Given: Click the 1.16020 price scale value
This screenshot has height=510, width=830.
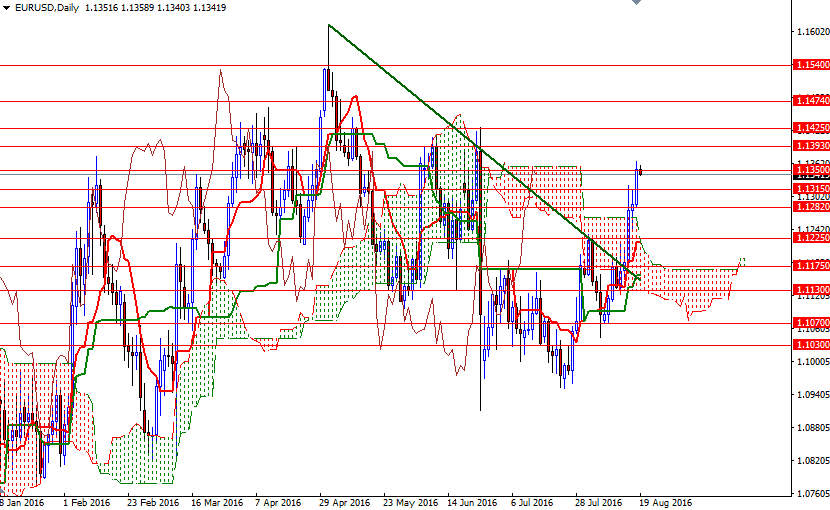Looking at the screenshot, I should coord(813,32).
